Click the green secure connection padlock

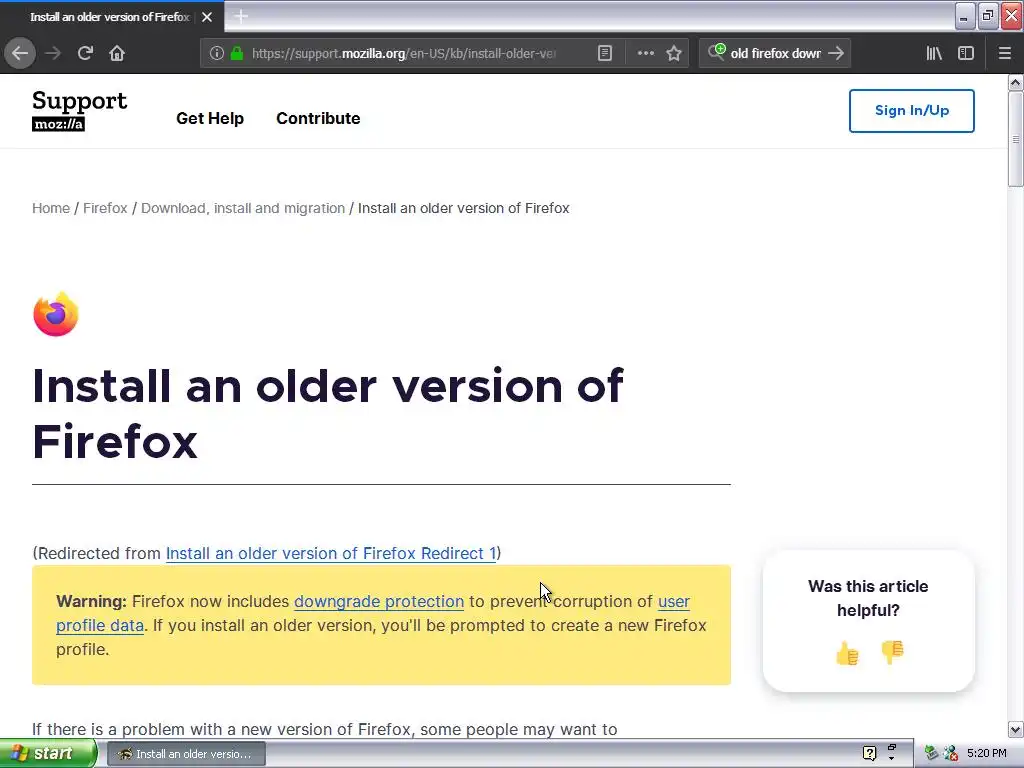click(x=237, y=53)
